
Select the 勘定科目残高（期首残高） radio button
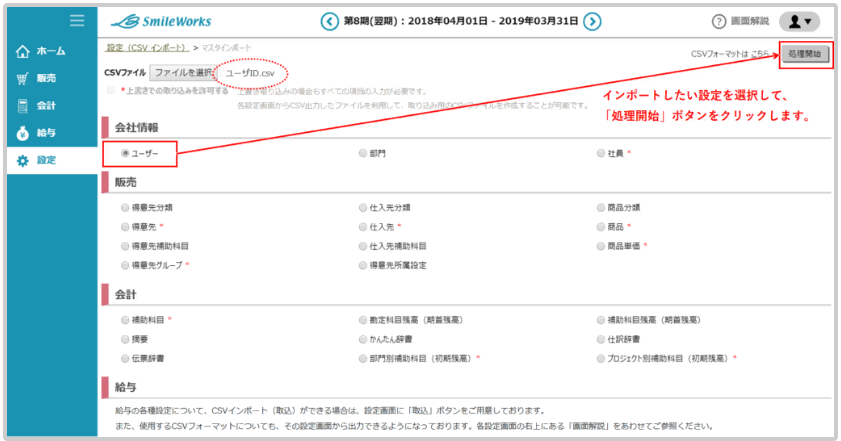coord(363,320)
